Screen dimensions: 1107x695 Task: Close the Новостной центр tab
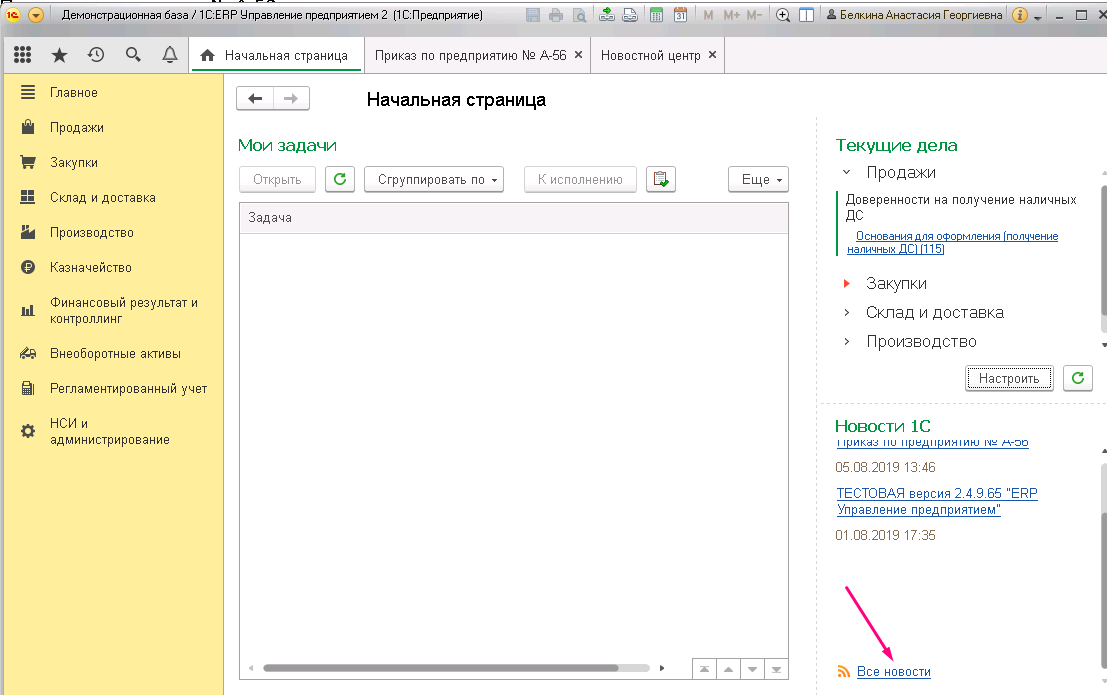coord(712,54)
